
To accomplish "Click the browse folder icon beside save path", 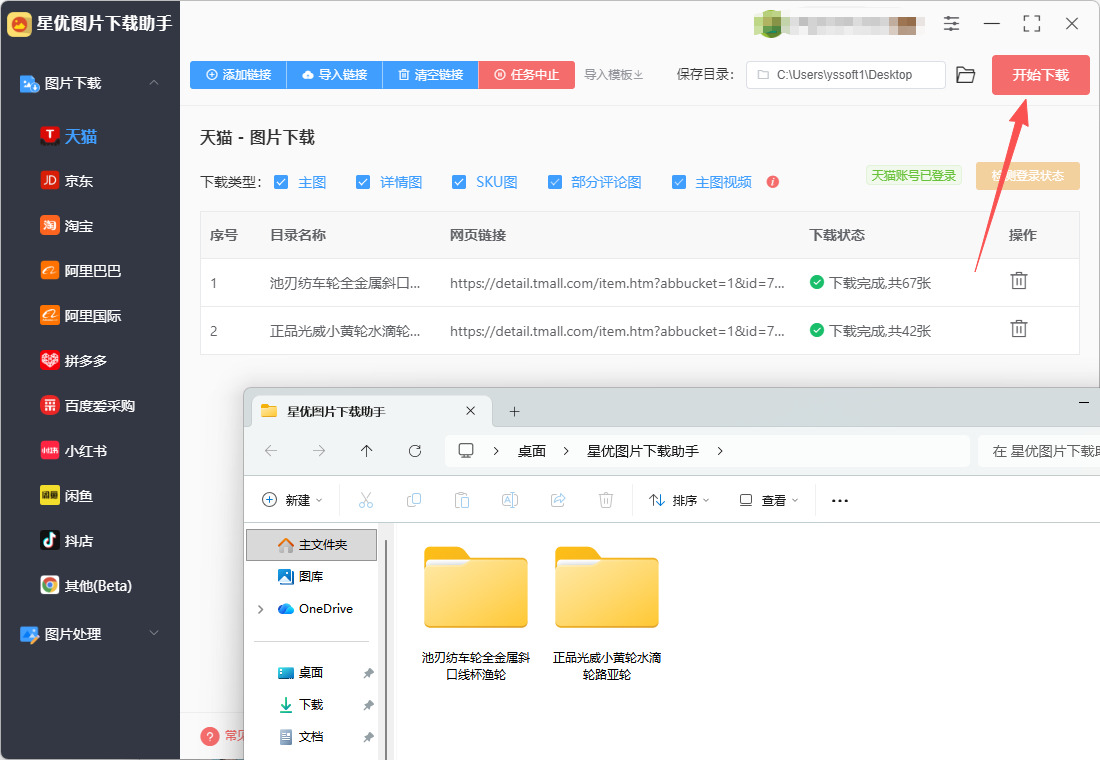I will [x=966, y=74].
